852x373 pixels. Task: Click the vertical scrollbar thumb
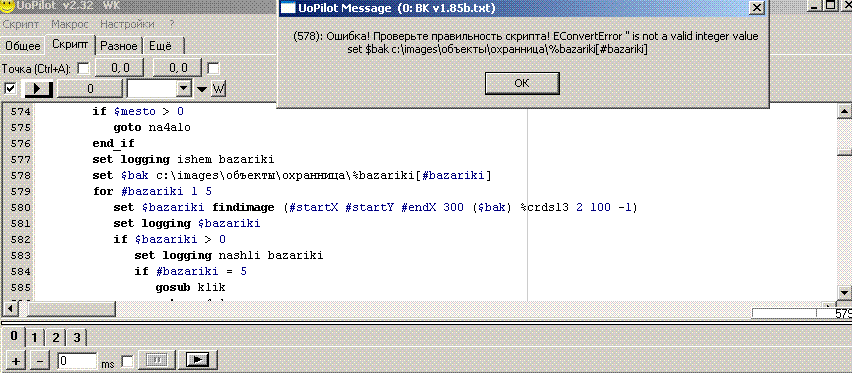[844, 153]
